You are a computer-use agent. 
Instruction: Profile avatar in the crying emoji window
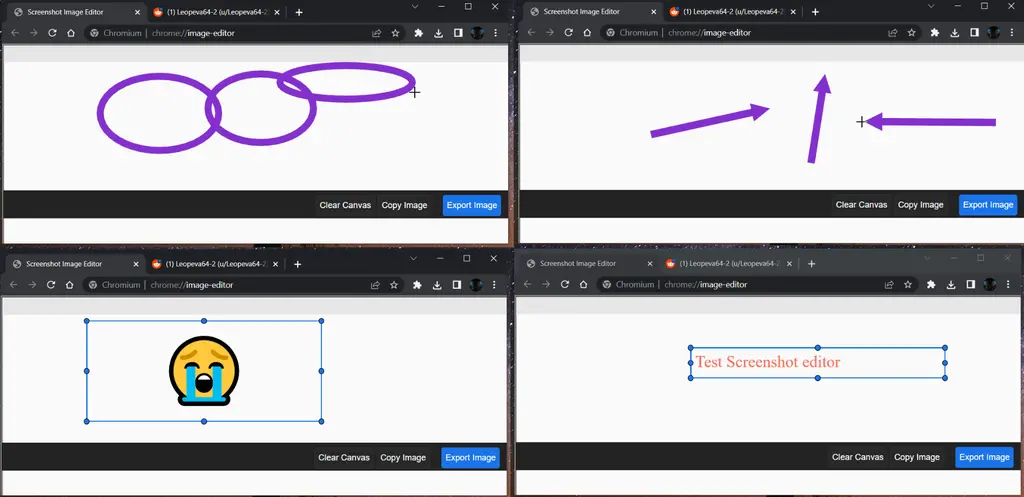[x=475, y=285]
